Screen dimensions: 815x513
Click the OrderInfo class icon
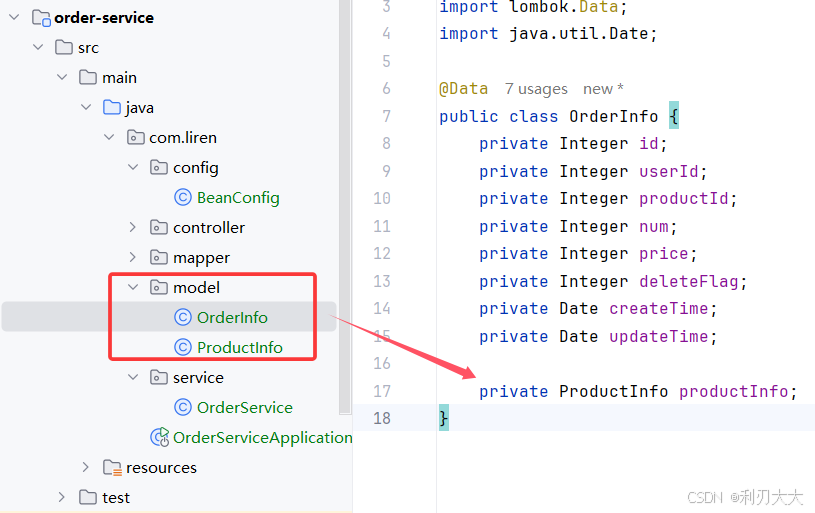(x=182, y=317)
